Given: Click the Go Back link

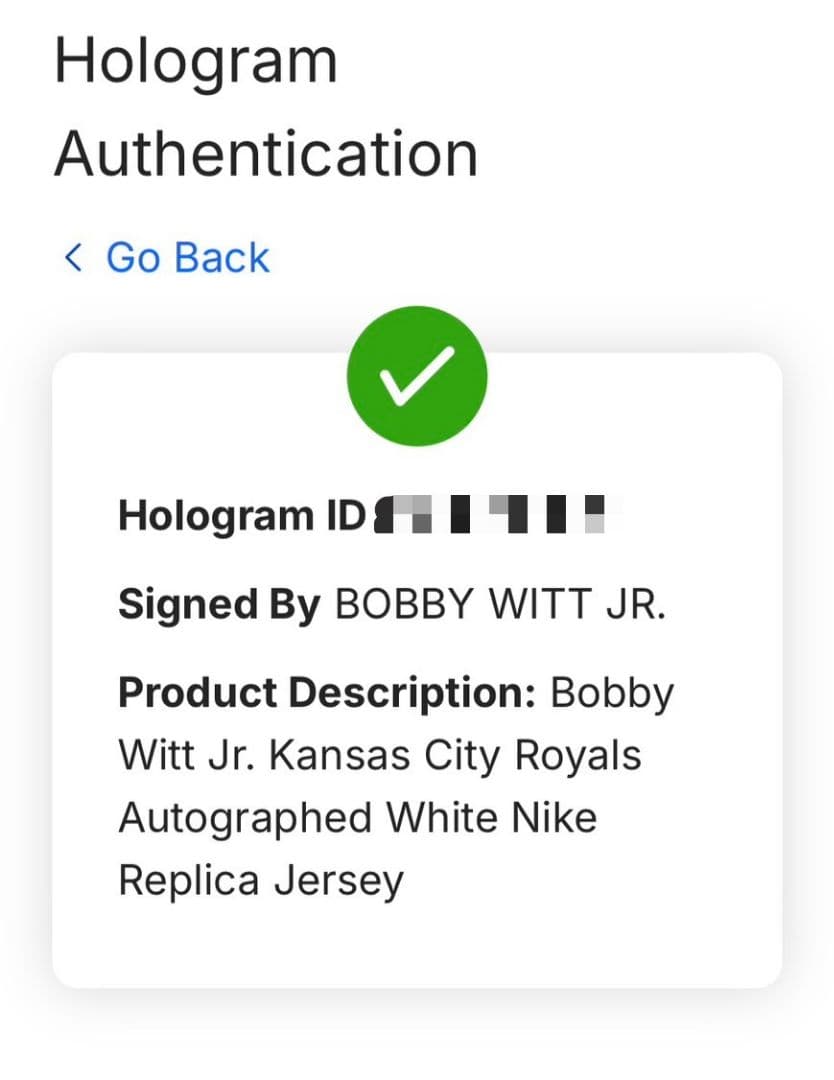Looking at the screenshot, I should click(187, 258).
